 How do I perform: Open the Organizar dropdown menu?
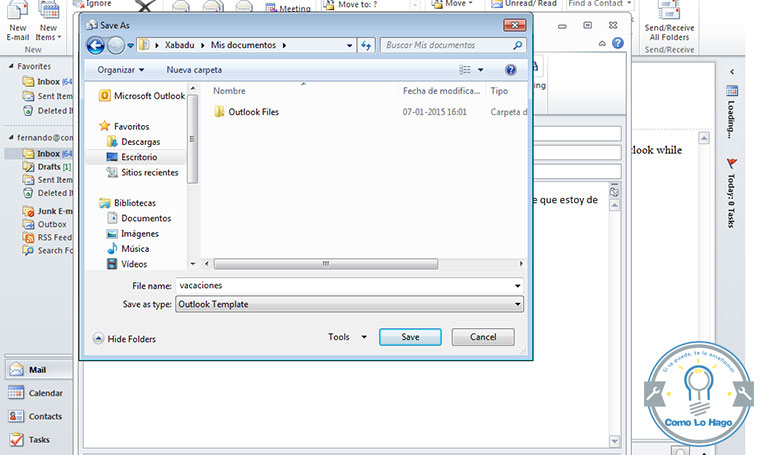120,70
